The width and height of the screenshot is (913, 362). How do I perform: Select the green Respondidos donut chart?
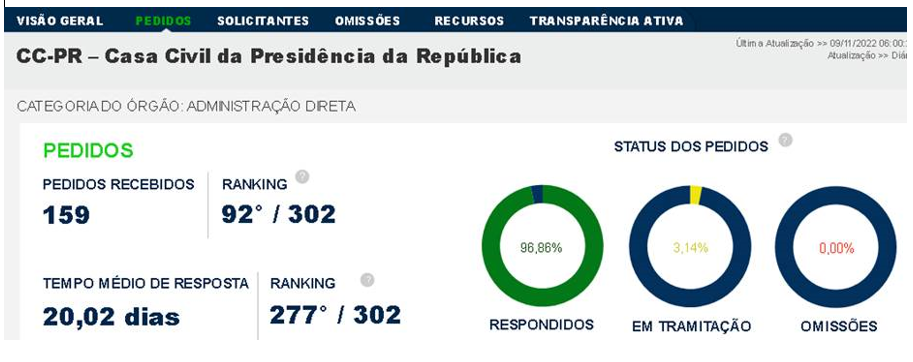[542, 246]
